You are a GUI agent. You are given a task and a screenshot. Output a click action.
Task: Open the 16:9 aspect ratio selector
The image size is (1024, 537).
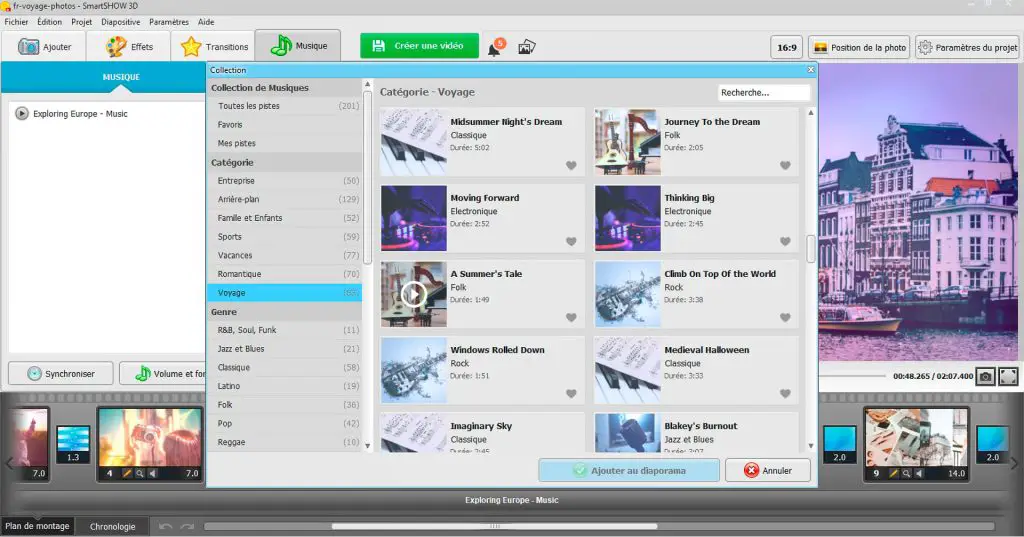pos(787,47)
